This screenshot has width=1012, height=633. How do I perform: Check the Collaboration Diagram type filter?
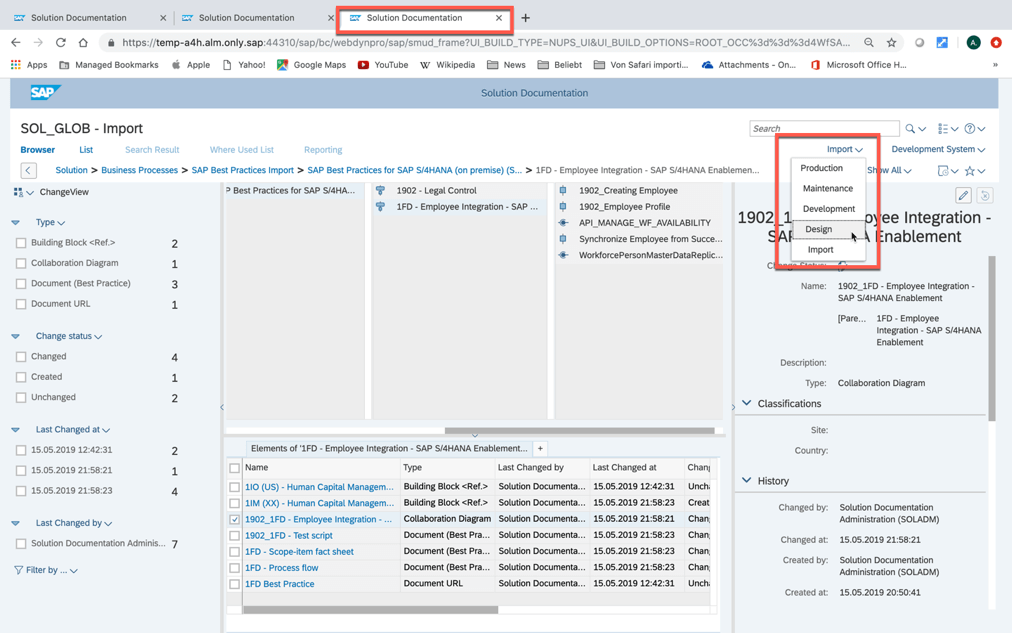coord(21,263)
